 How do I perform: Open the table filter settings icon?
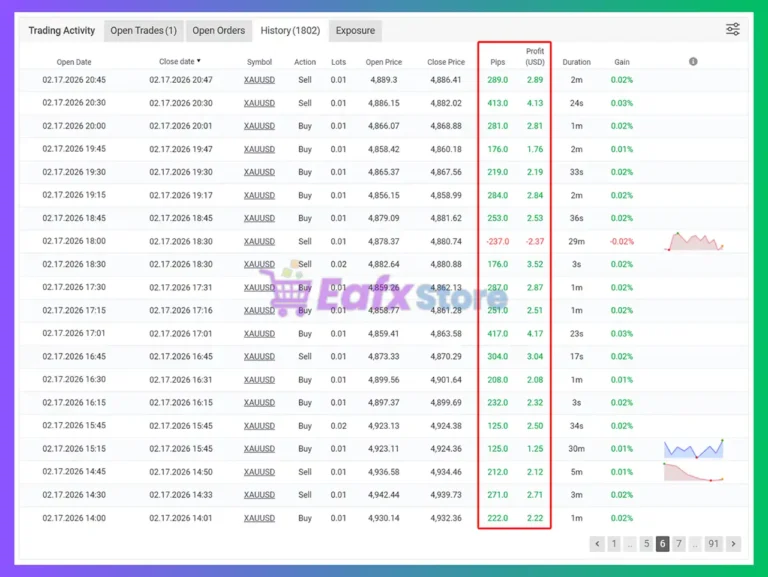click(x=733, y=29)
